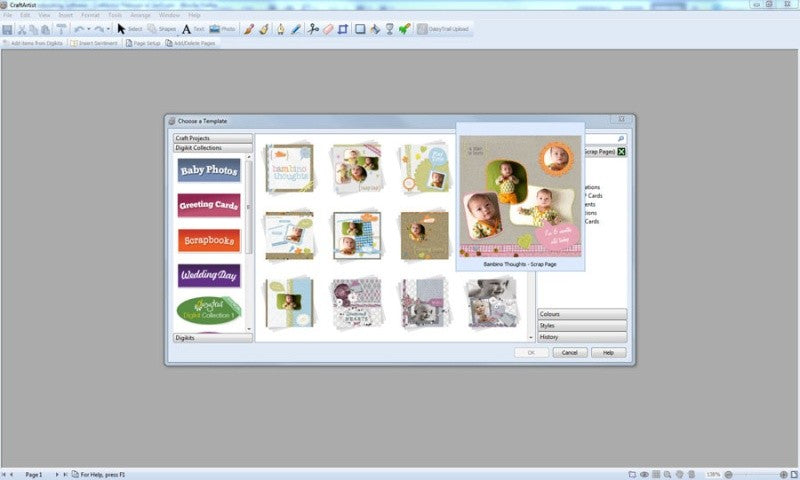Select the eraser tool
Image resolution: width=800 pixels, height=480 pixels.
click(x=328, y=29)
